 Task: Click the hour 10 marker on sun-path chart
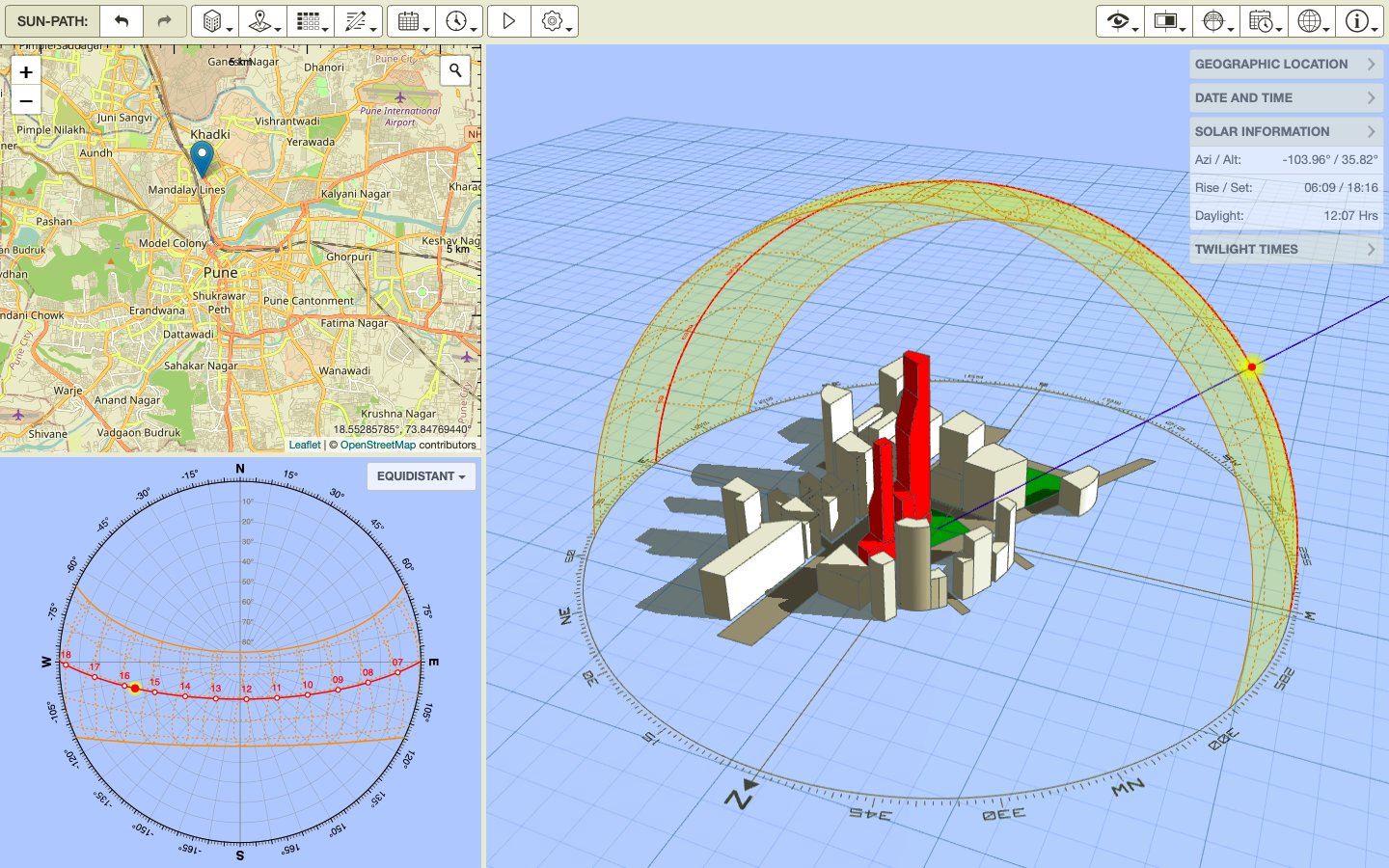click(x=308, y=694)
